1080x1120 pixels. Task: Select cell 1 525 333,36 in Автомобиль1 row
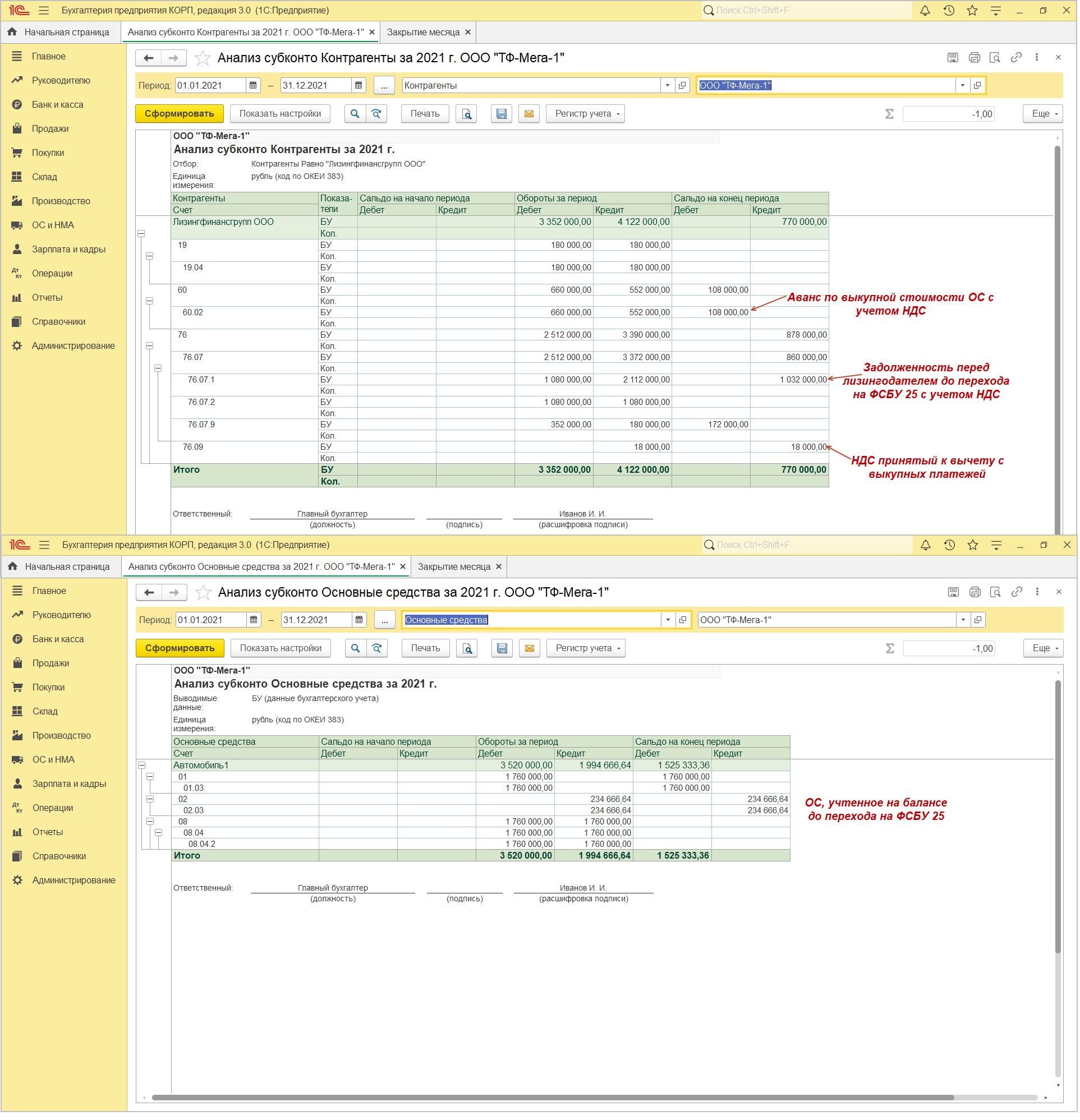point(673,766)
